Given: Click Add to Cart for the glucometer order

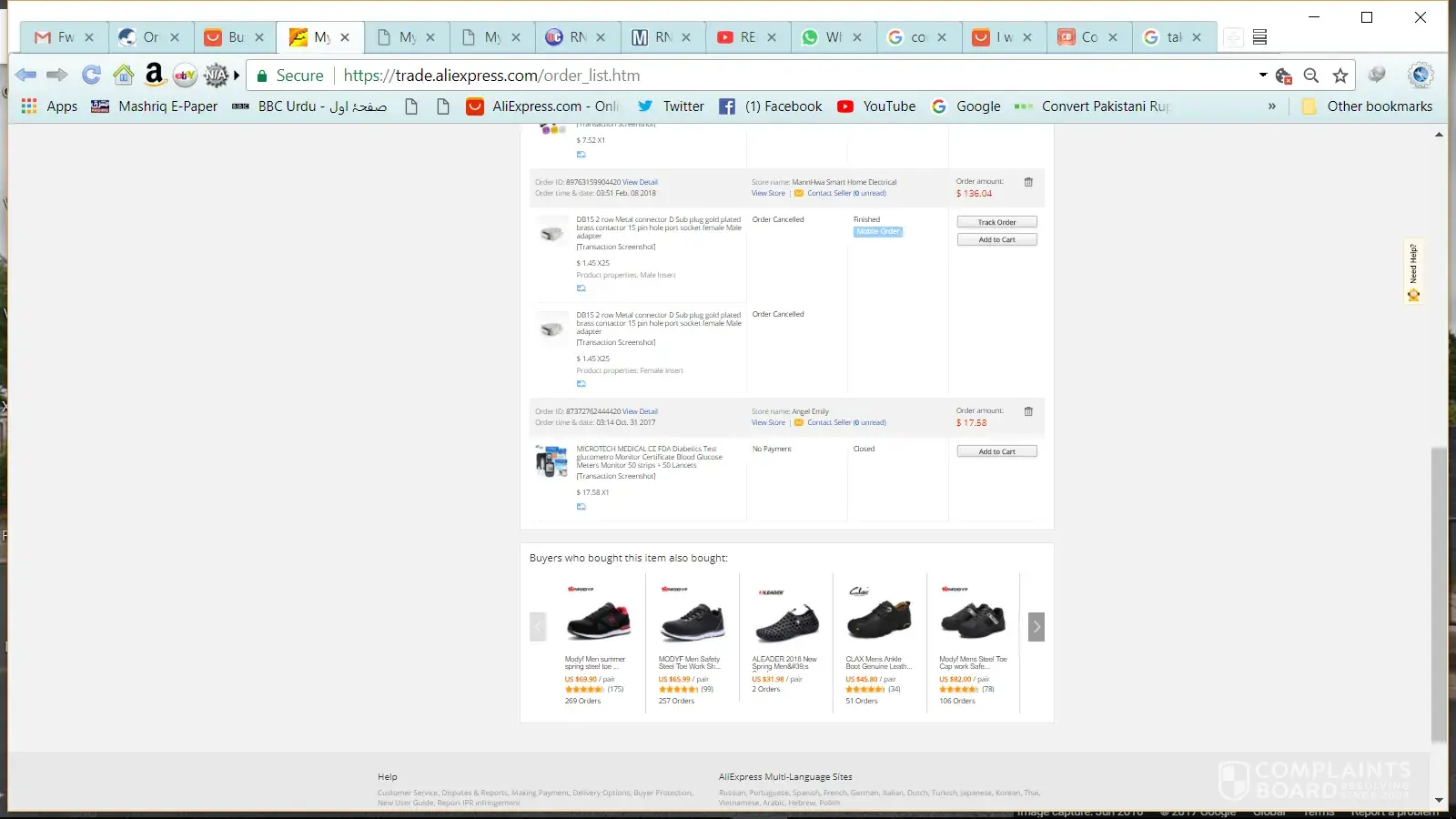Looking at the screenshot, I should click(x=996, y=451).
